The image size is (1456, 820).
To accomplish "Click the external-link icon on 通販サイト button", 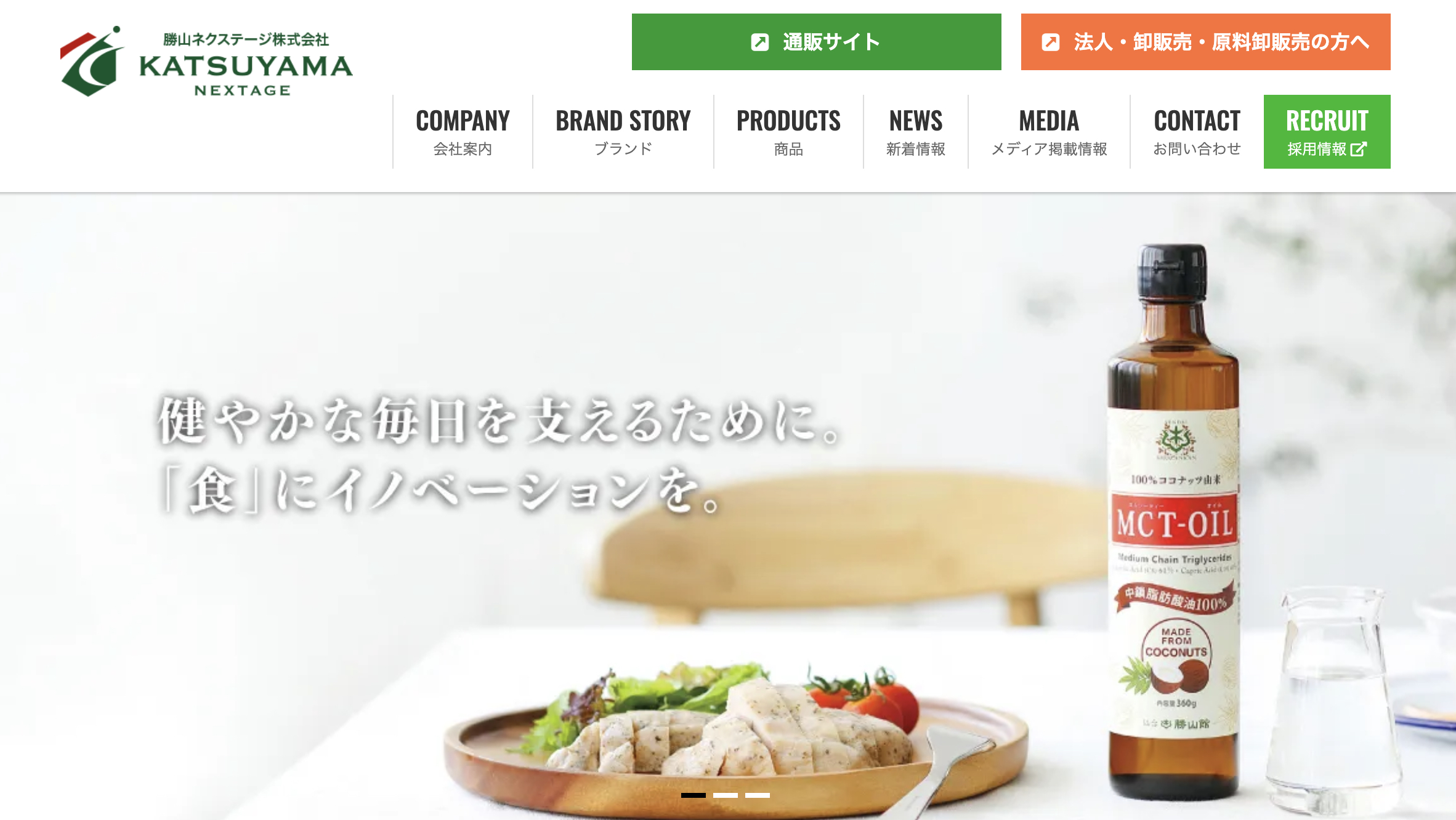I will 760,42.
